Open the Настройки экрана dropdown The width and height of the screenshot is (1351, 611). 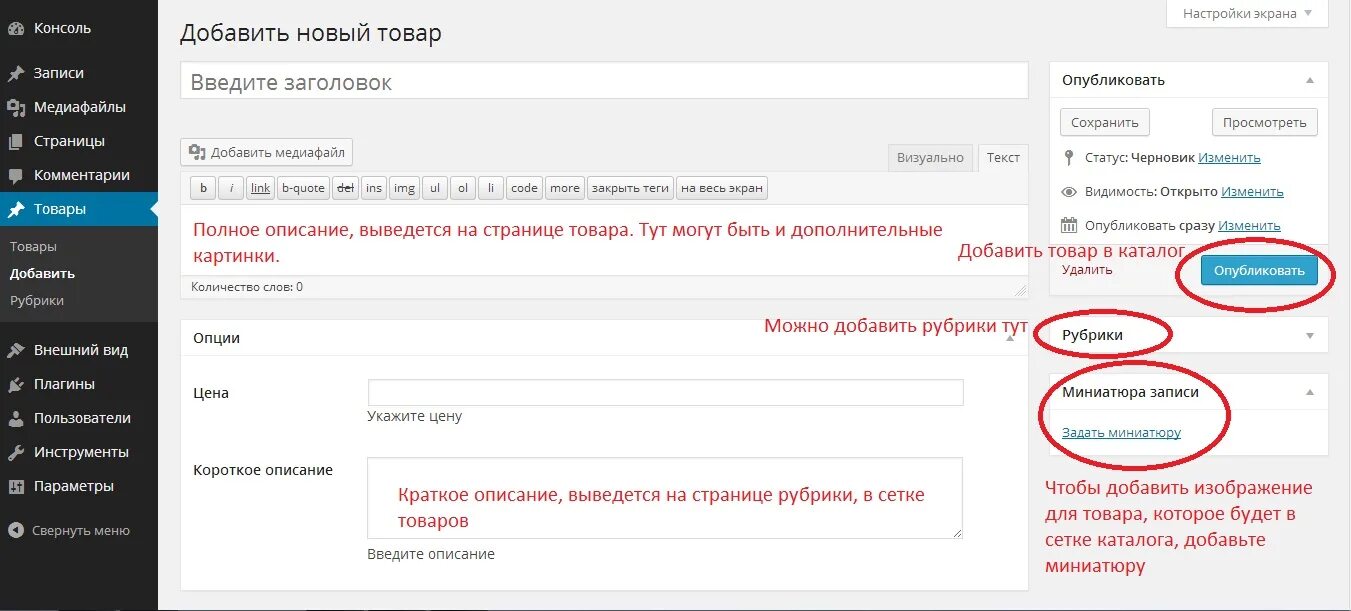pos(1247,13)
